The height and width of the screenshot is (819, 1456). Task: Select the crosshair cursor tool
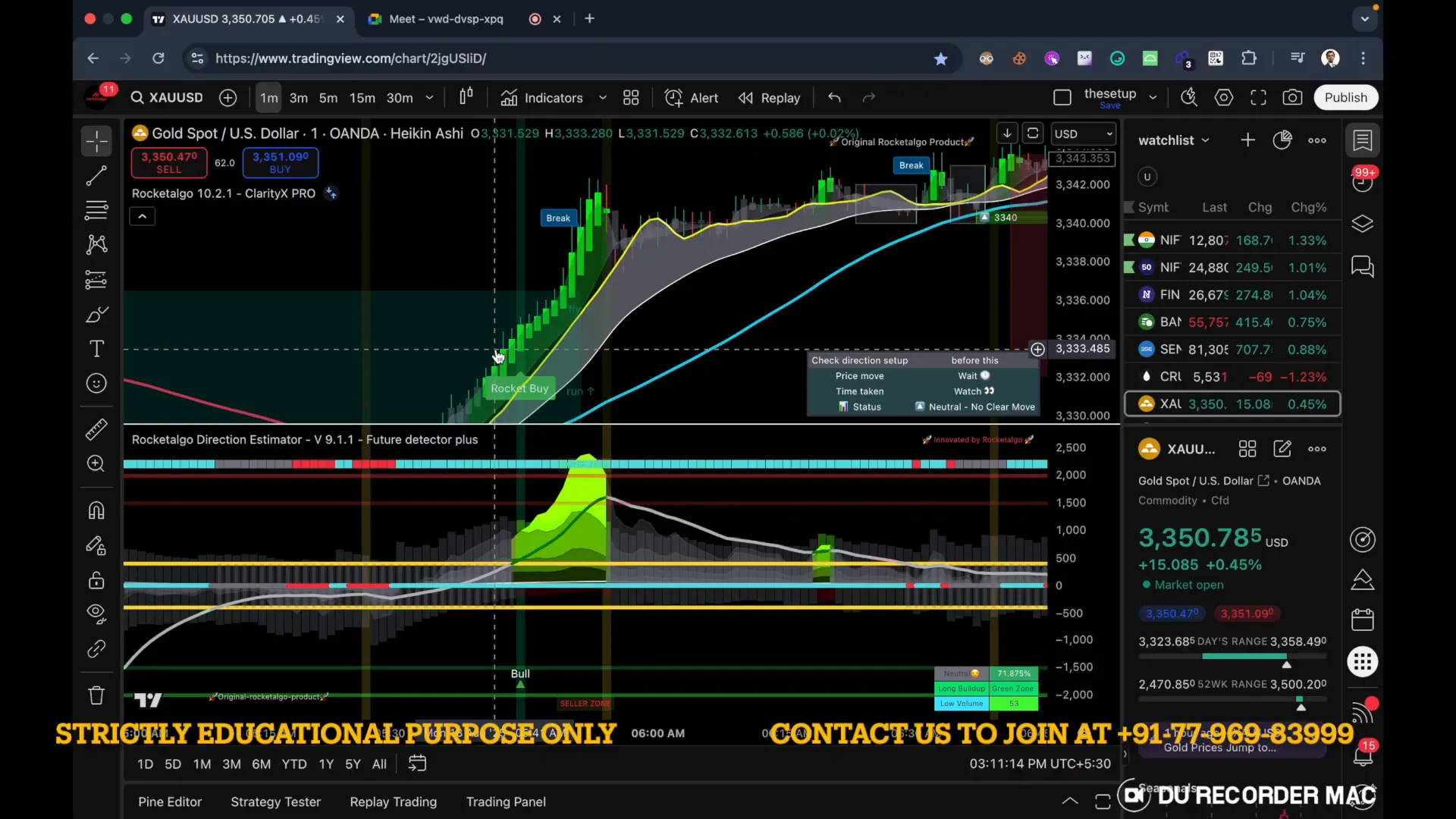[x=96, y=141]
